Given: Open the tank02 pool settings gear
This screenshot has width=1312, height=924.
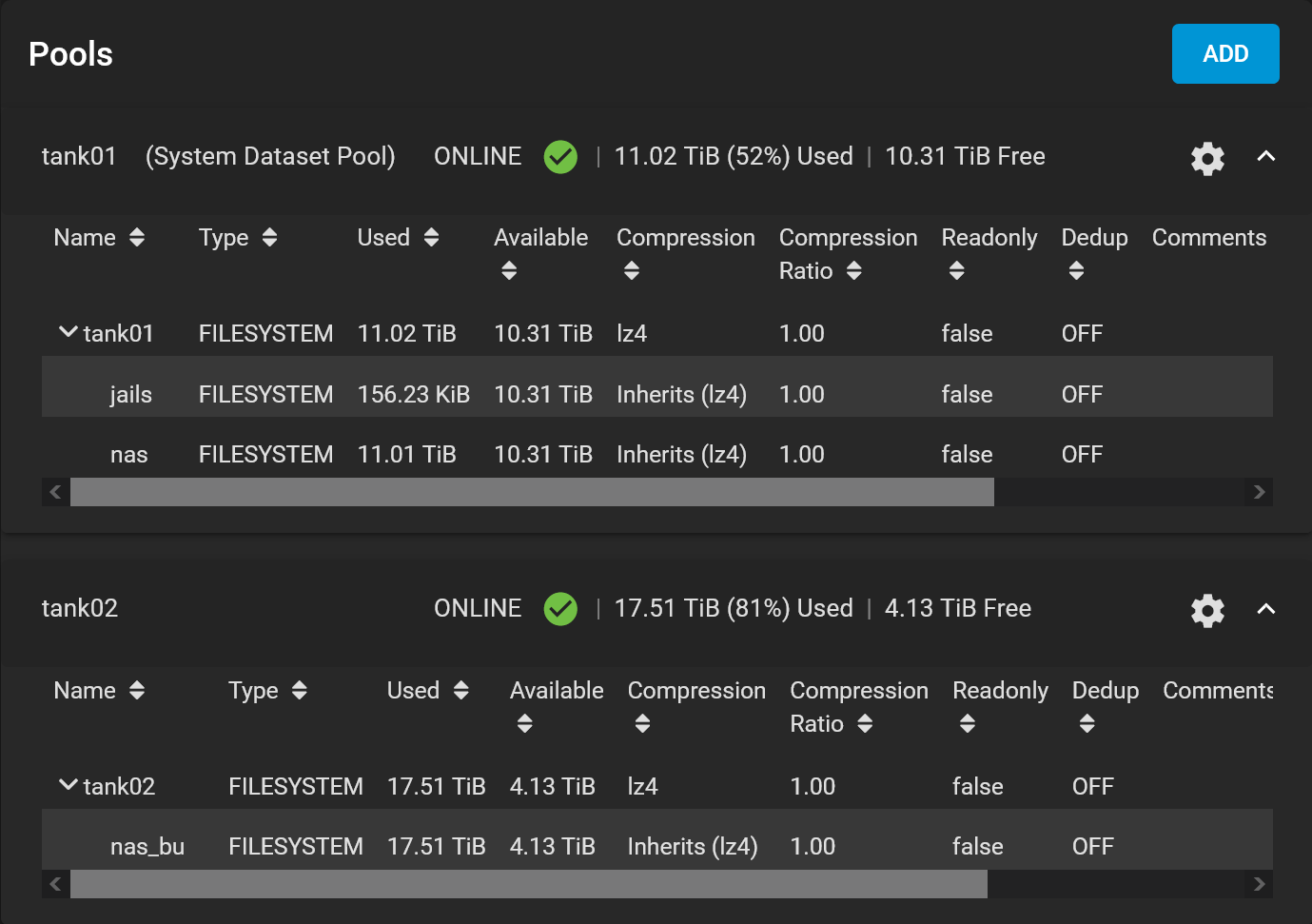Looking at the screenshot, I should tap(1207, 610).
